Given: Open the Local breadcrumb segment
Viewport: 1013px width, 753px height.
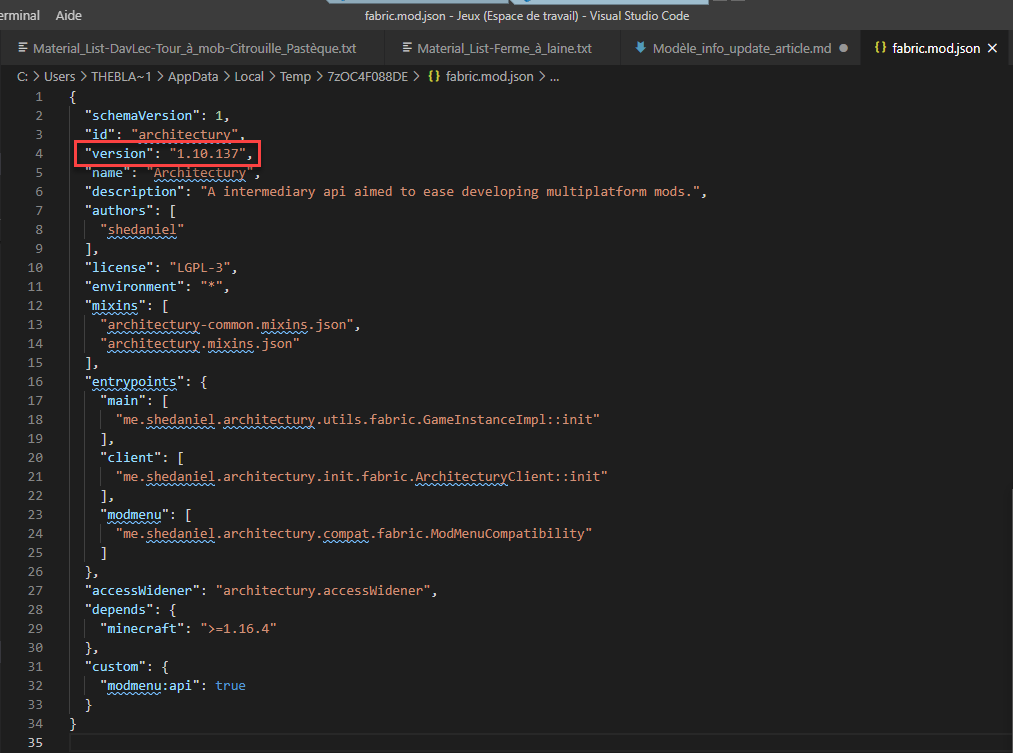Looking at the screenshot, I should pos(249,77).
